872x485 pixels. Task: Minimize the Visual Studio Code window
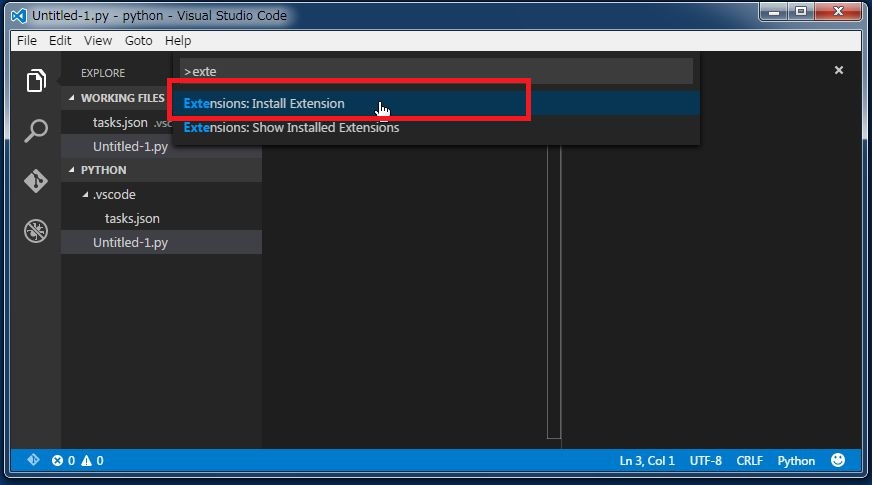coord(774,11)
